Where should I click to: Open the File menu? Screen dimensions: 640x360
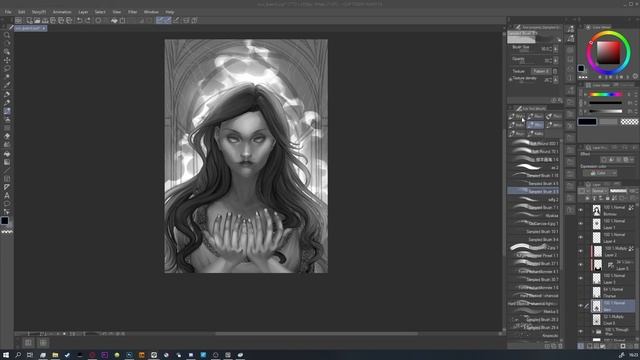(8, 12)
